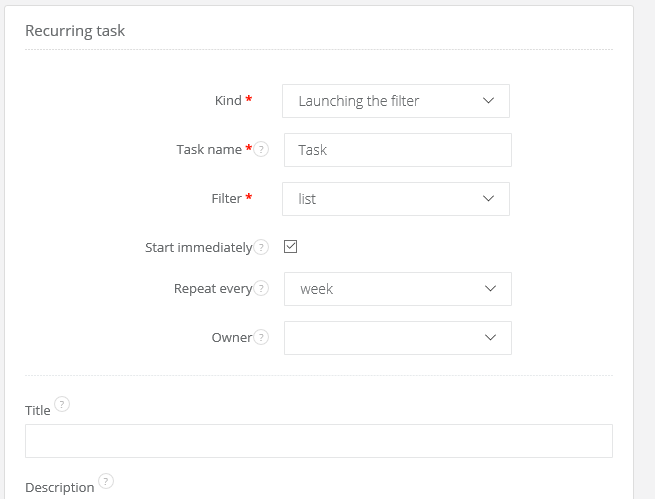Focus the Title text field
The image size is (655, 499).
(x=318, y=441)
